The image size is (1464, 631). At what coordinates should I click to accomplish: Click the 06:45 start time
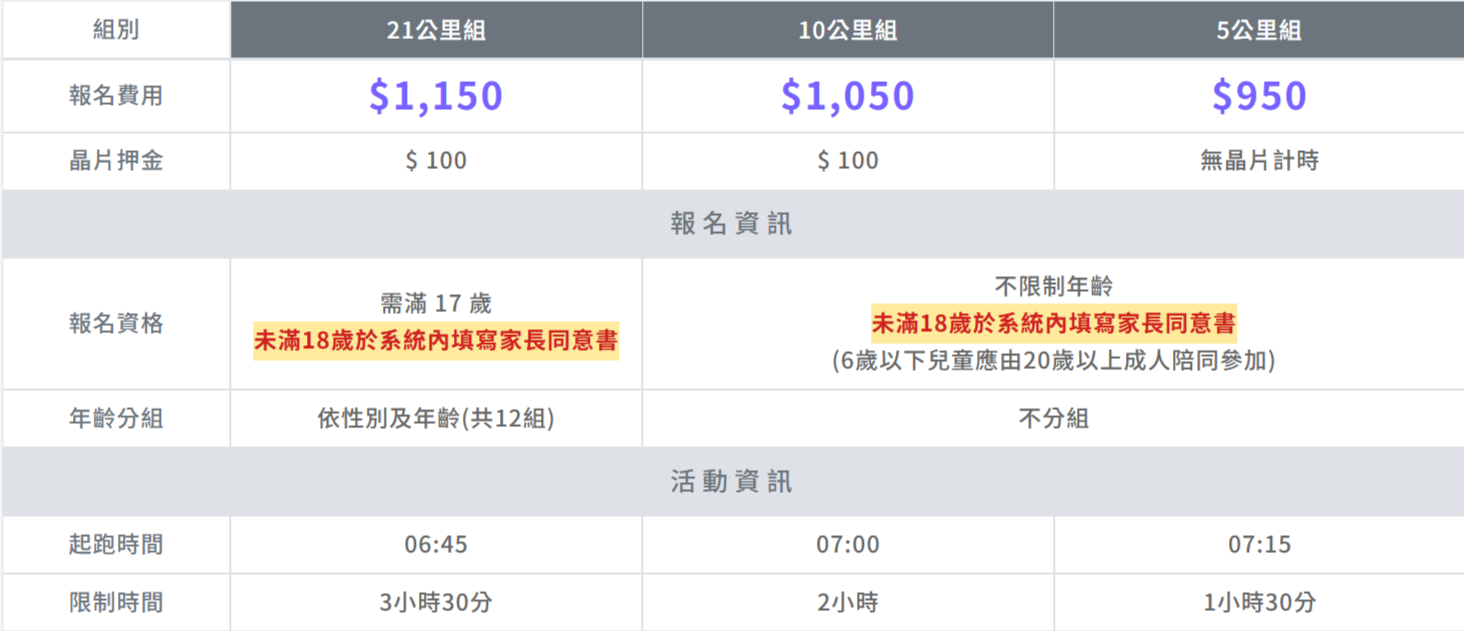click(x=436, y=545)
